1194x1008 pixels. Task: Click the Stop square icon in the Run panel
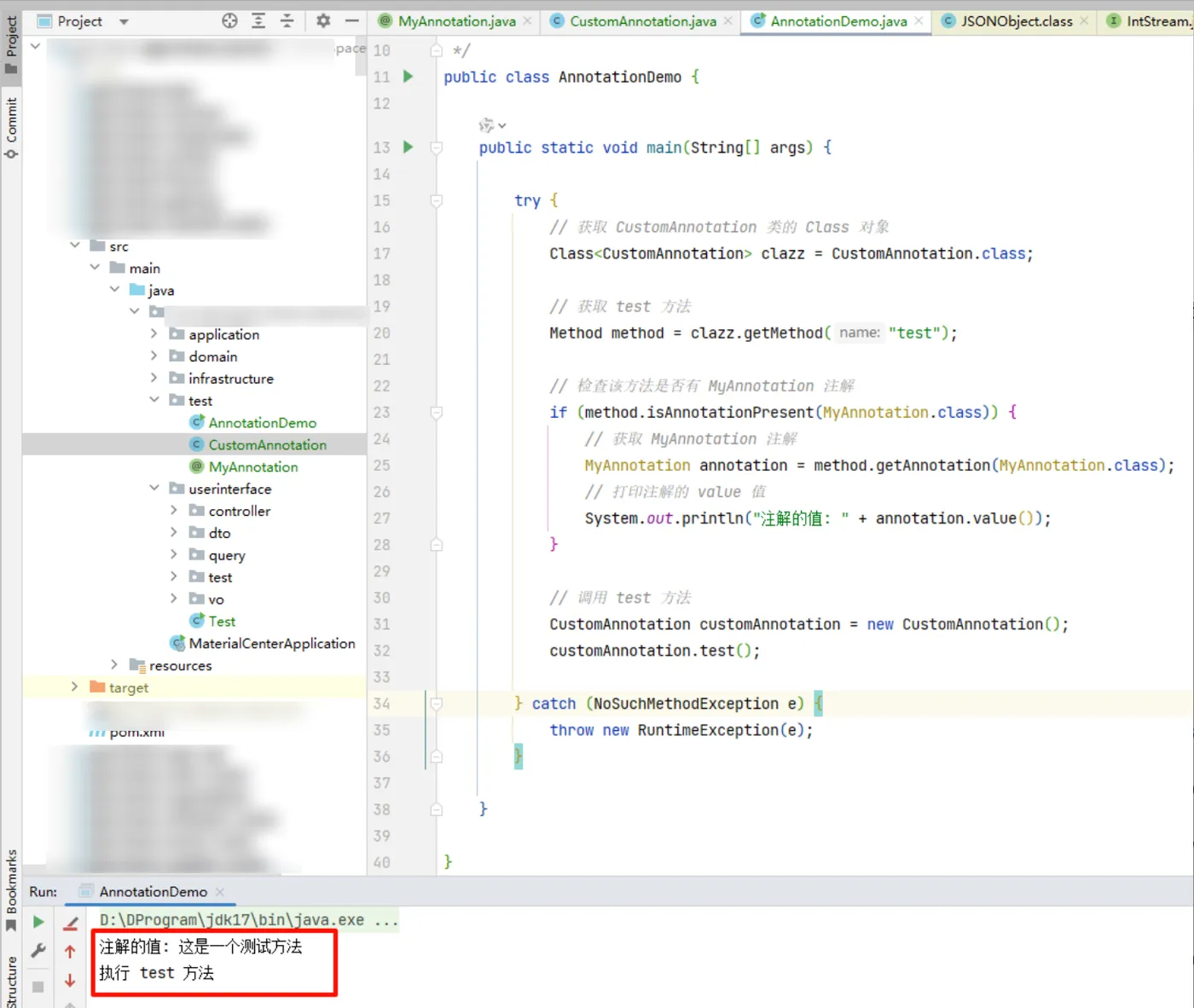38,987
